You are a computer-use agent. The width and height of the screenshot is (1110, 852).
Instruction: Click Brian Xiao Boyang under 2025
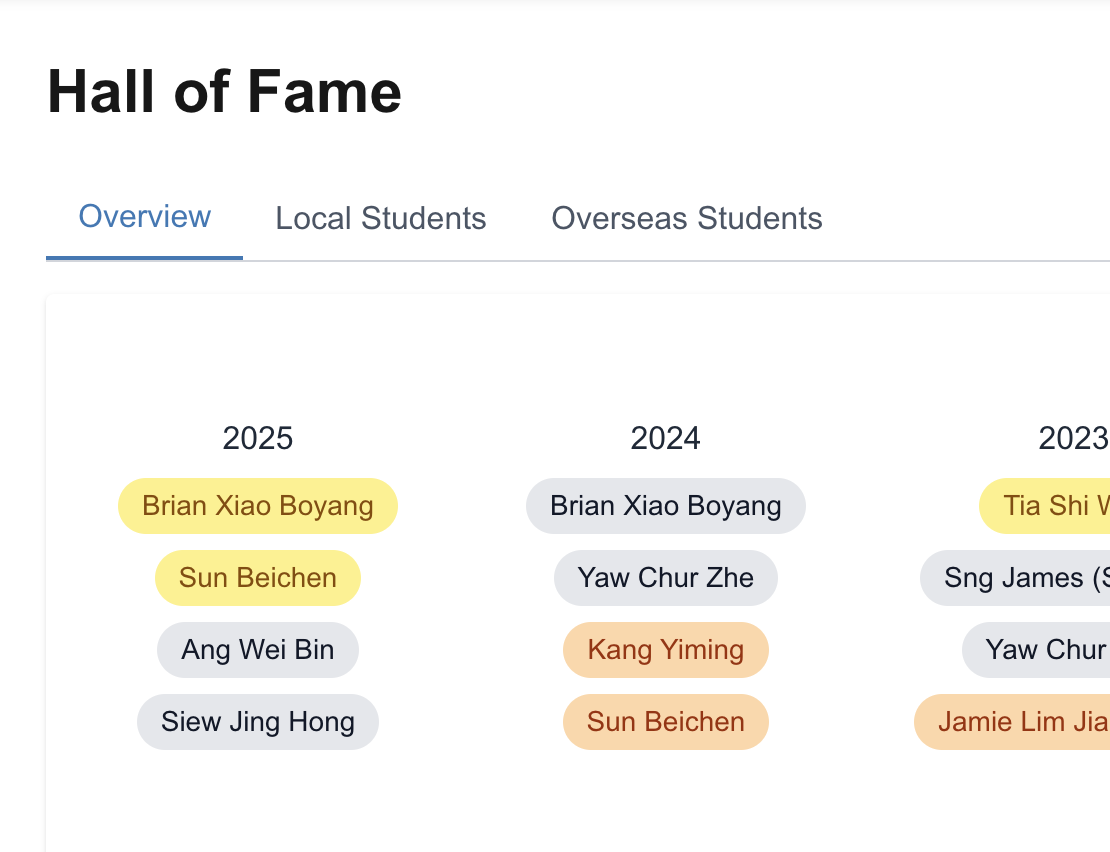[258, 506]
